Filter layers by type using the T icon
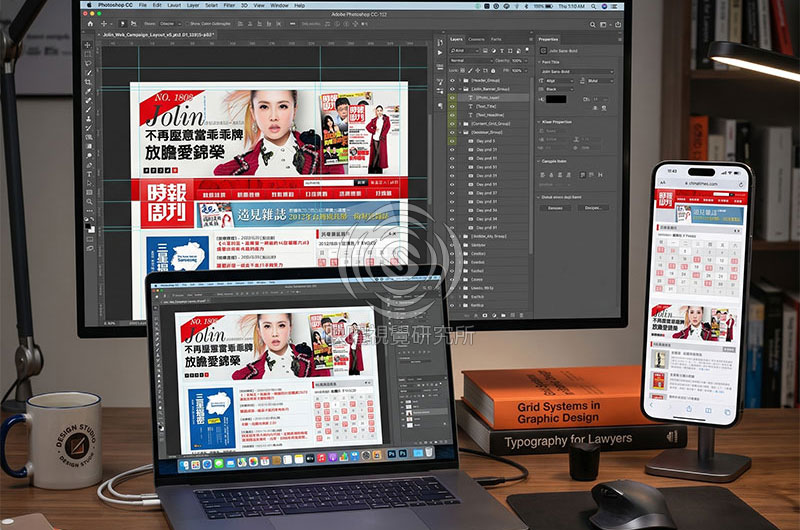This screenshot has width=800, height=530. (x=502, y=51)
